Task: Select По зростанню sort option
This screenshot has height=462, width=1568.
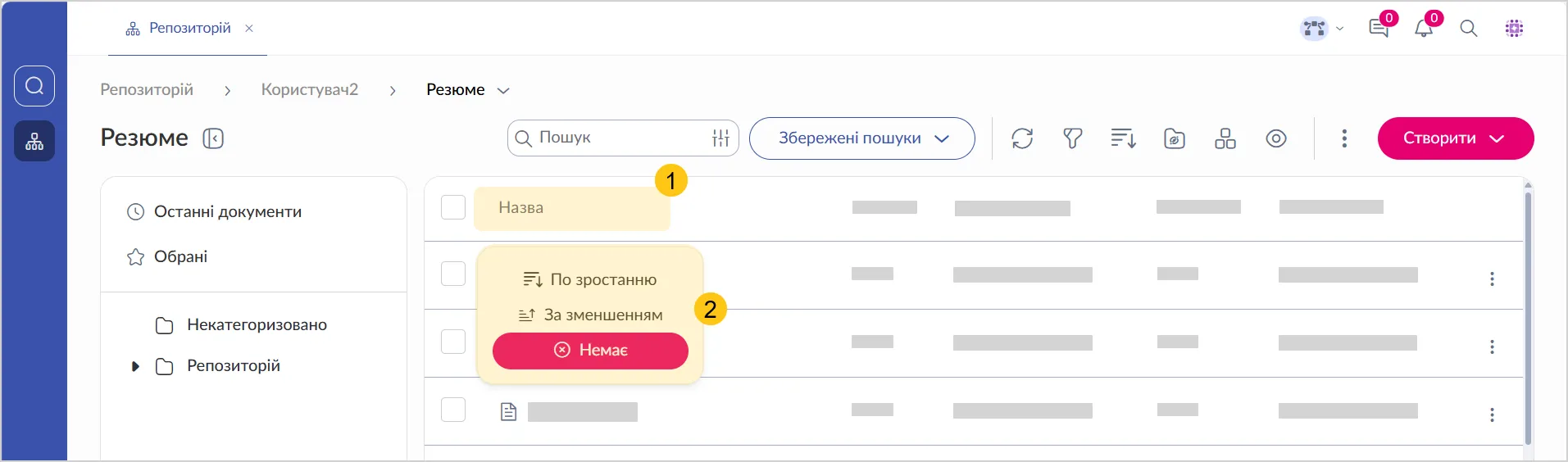Action: click(591, 280)
